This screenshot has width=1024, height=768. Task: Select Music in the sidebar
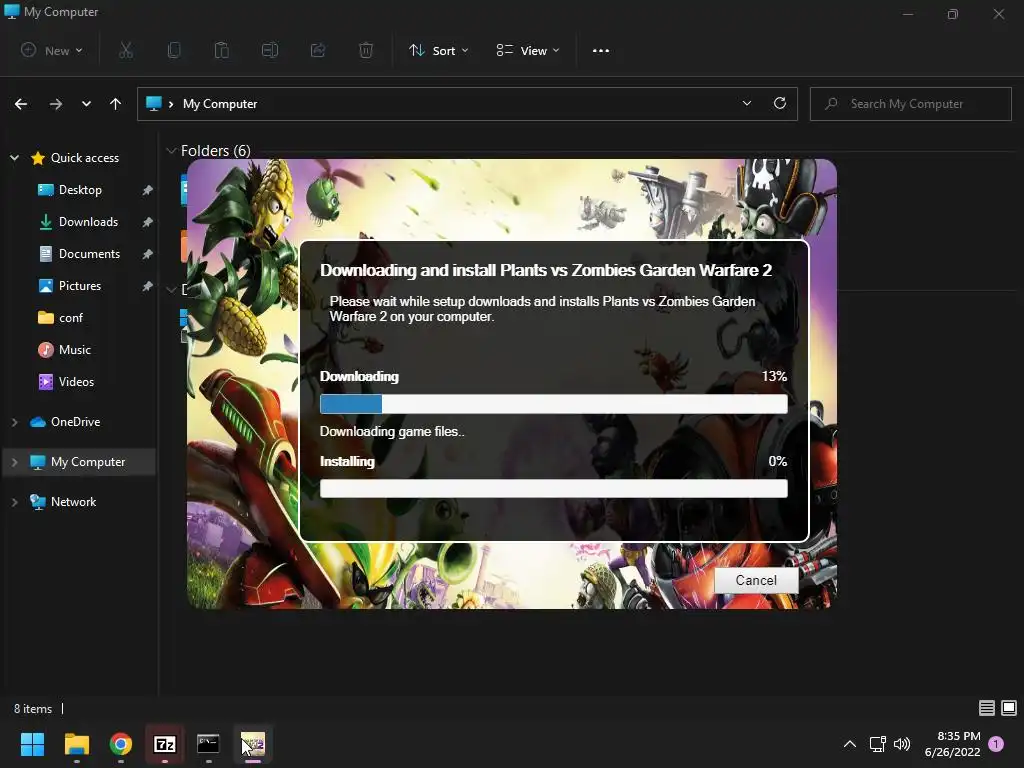pos(74,350)
